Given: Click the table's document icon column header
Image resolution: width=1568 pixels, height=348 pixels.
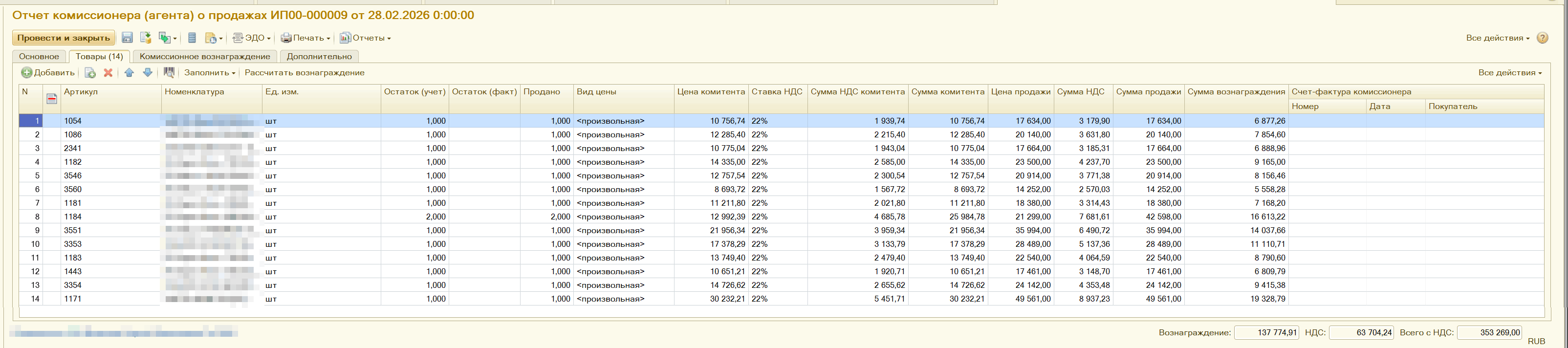Looking at the screenshot, I should coord(52,99).
